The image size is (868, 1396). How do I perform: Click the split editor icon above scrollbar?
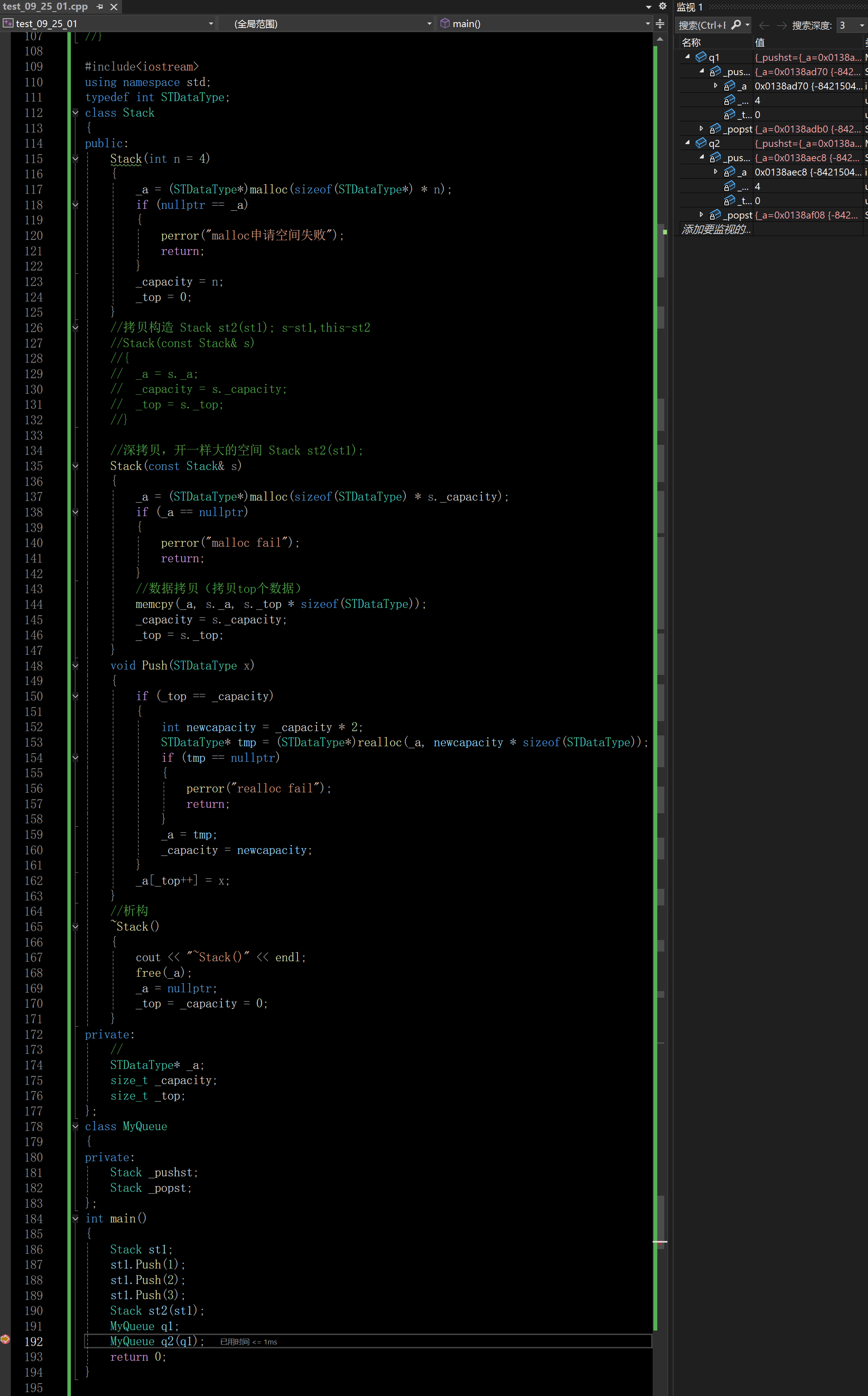660,24
